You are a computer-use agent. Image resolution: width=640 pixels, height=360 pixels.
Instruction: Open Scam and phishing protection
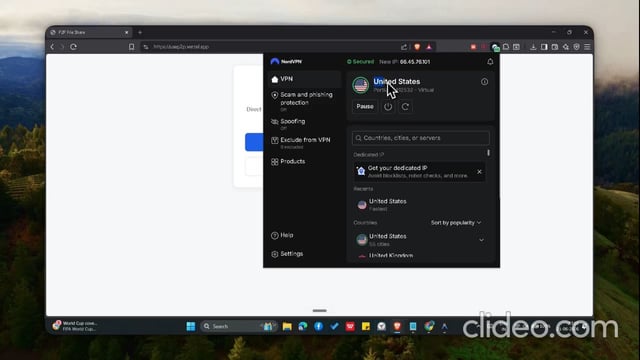(304, 101)
